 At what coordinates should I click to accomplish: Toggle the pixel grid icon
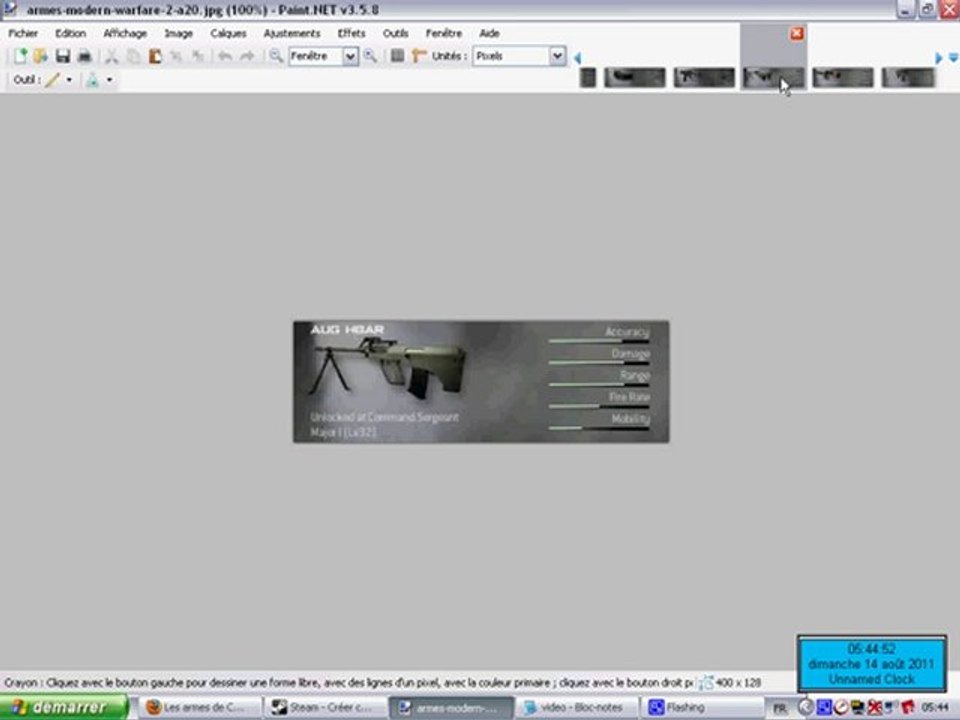(x=397, y=56)
